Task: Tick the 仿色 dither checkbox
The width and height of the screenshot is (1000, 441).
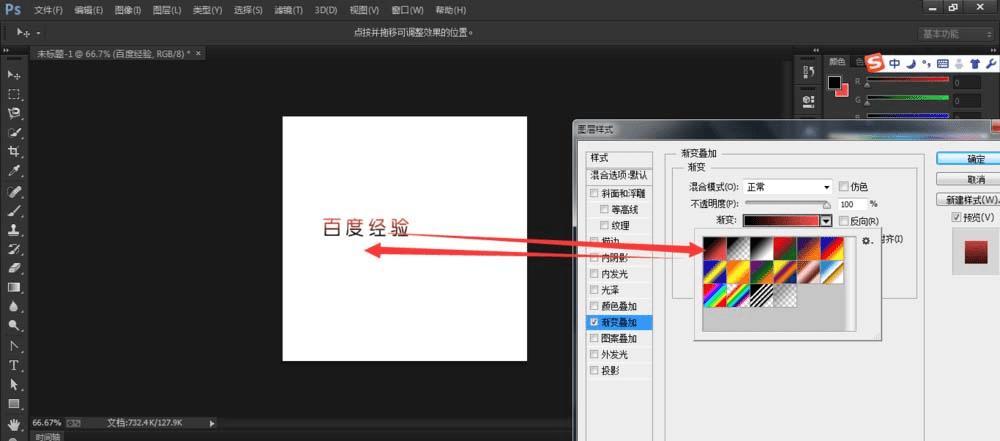Action: tap(844, 186)
